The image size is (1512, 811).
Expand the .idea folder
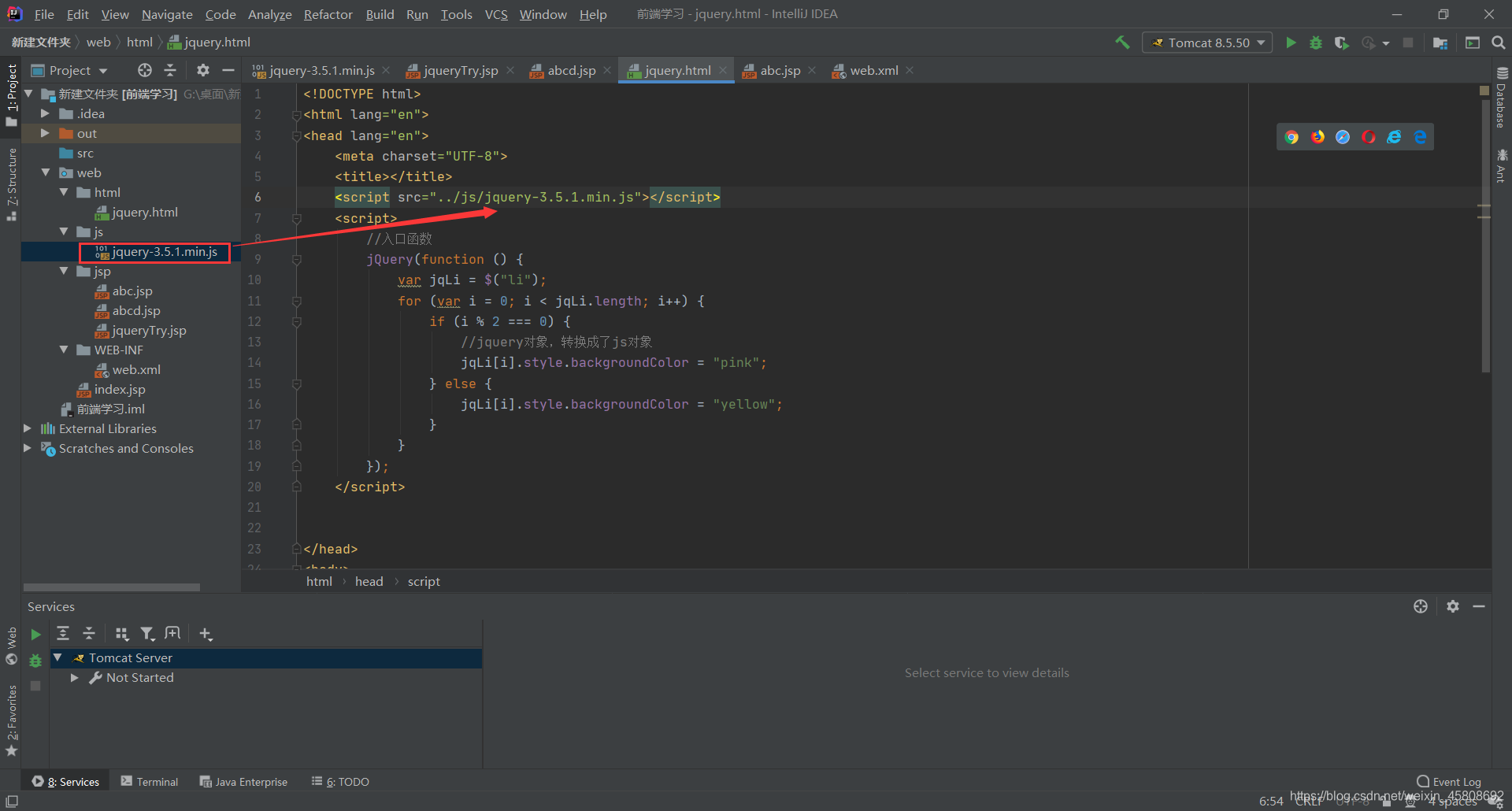coord(45,113)
